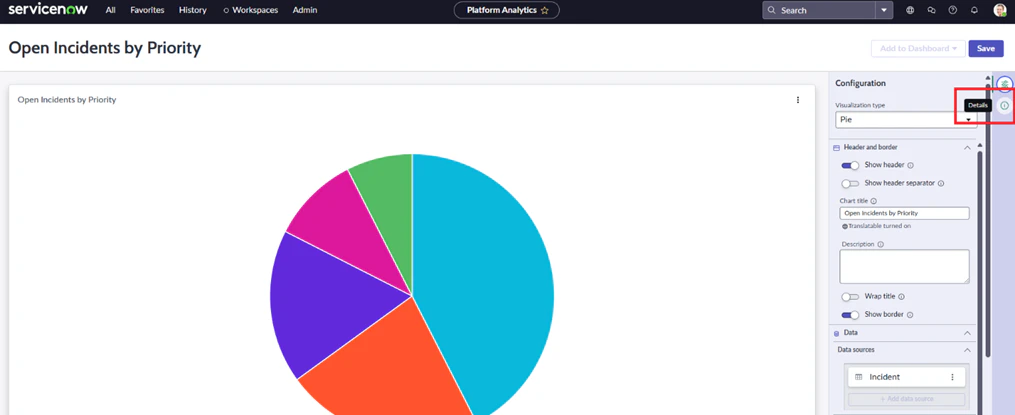
Task: Open the globe scope selector icon
Action: click(x=910, y=10)
